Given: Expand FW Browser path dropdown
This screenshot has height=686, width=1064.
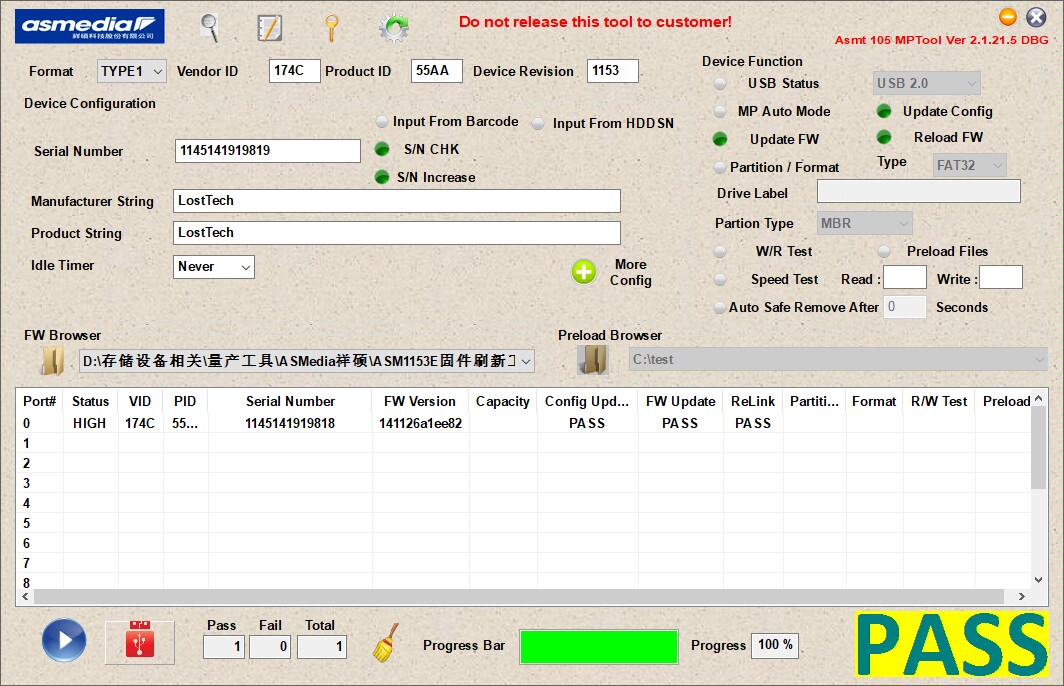Looking at the screenshot, I should click(x=526, y=361).
